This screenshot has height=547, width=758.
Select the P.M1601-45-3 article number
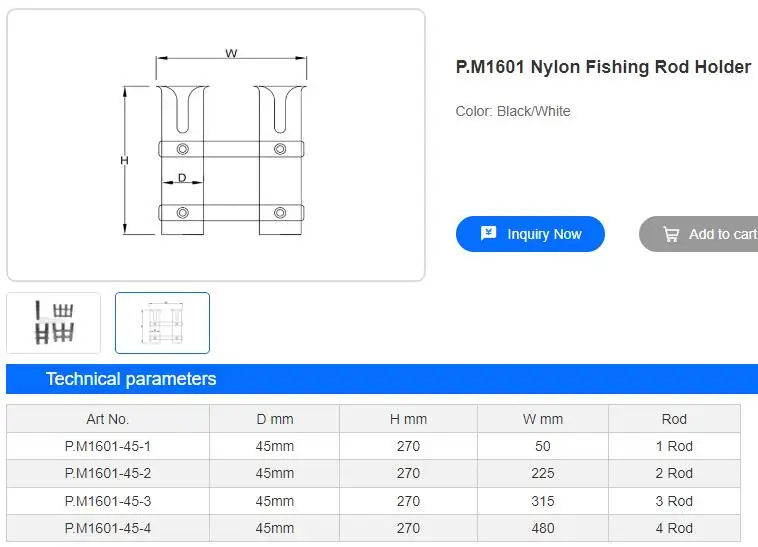(108, 501)
